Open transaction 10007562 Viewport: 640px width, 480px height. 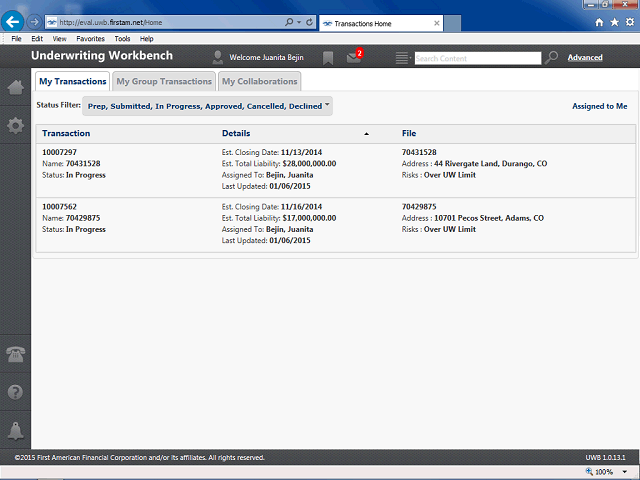tap(59, 207)
